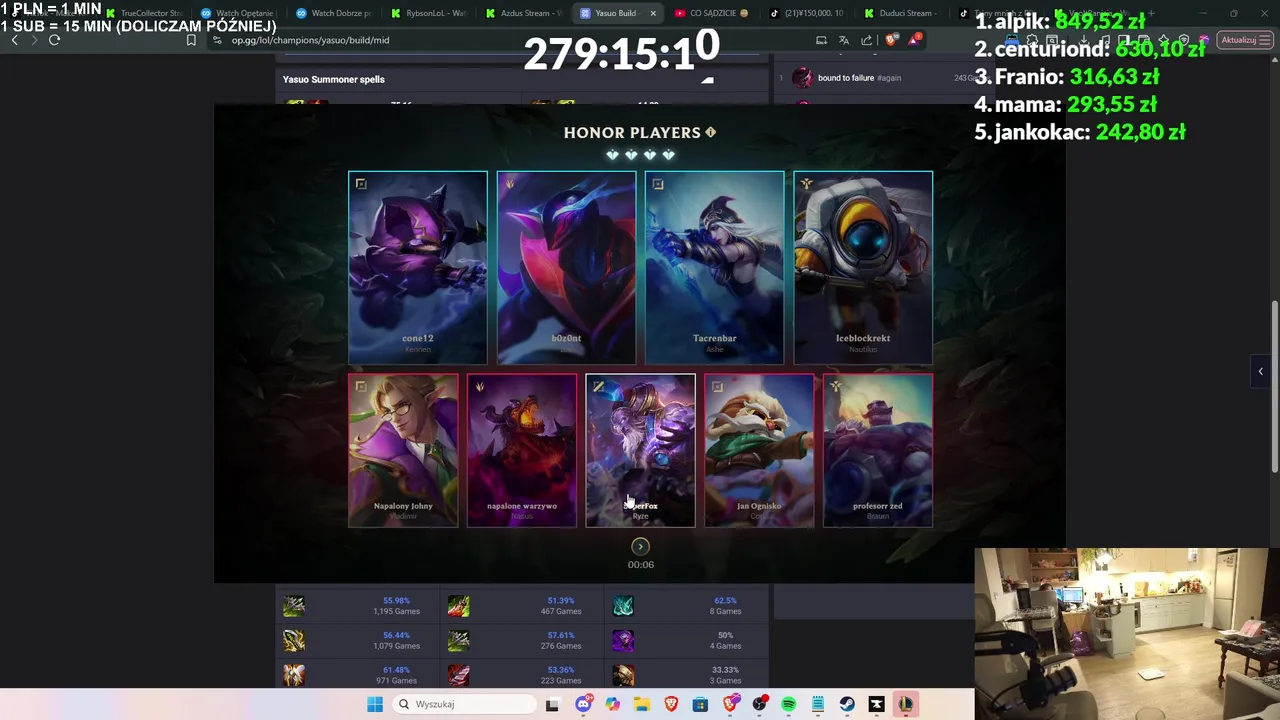
Task: Click the 3 Games item icon
Action: pos(623,675)
